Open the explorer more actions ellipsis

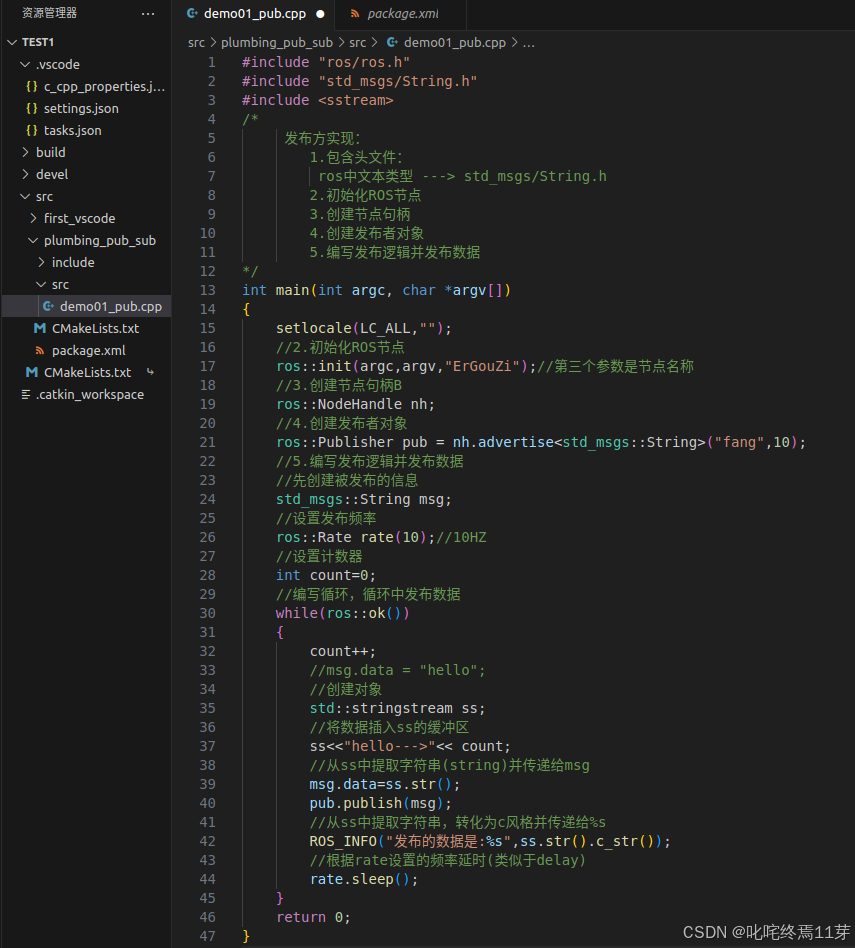[x=148, y=13]
